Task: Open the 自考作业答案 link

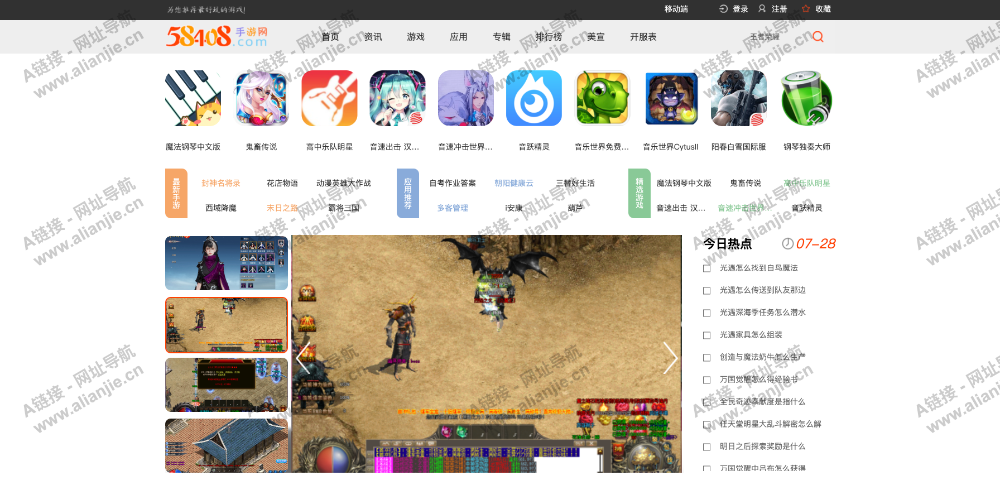Action: [452, 183]
